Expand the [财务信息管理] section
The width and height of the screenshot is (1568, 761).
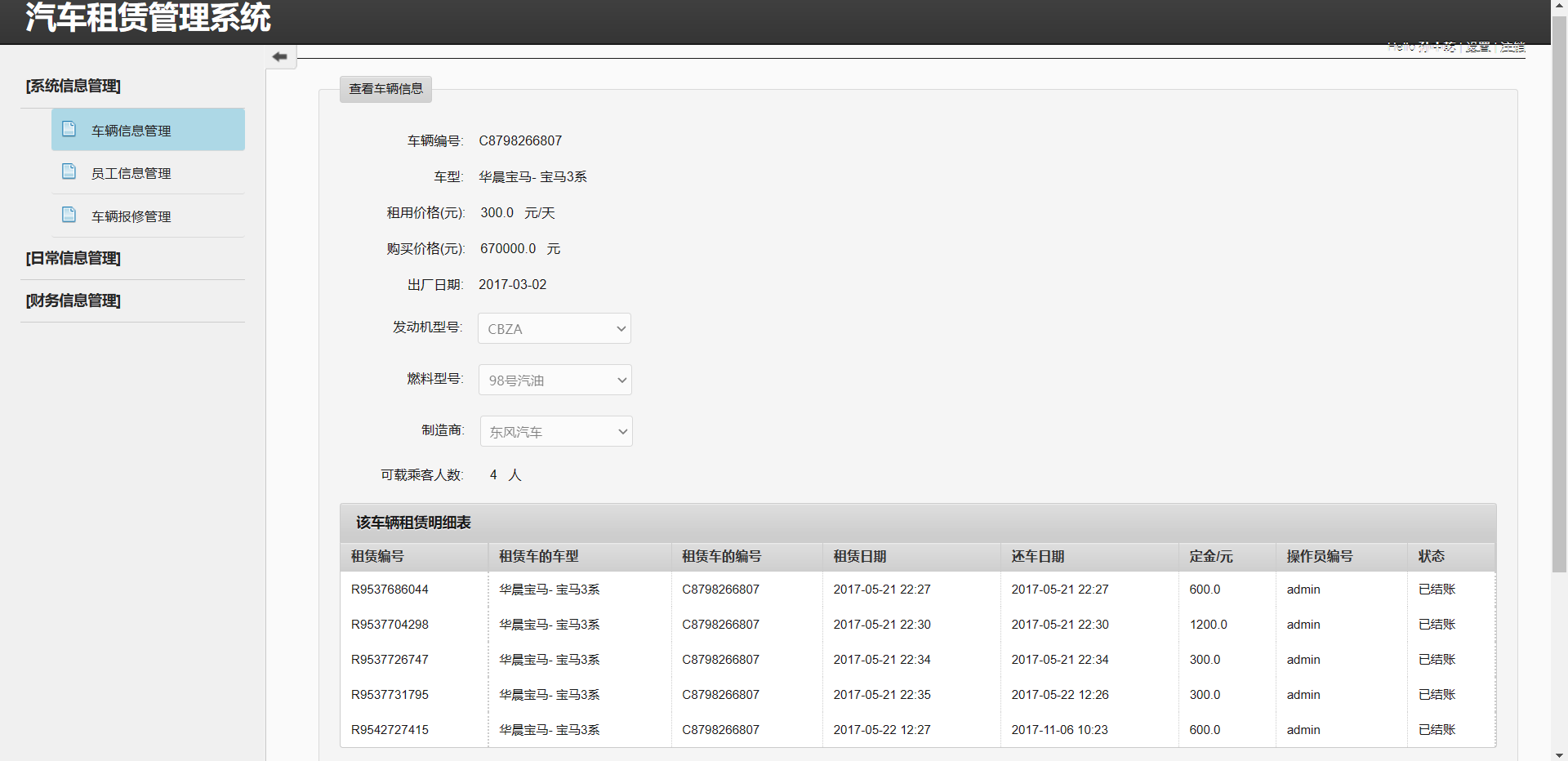tap(73, 300)
